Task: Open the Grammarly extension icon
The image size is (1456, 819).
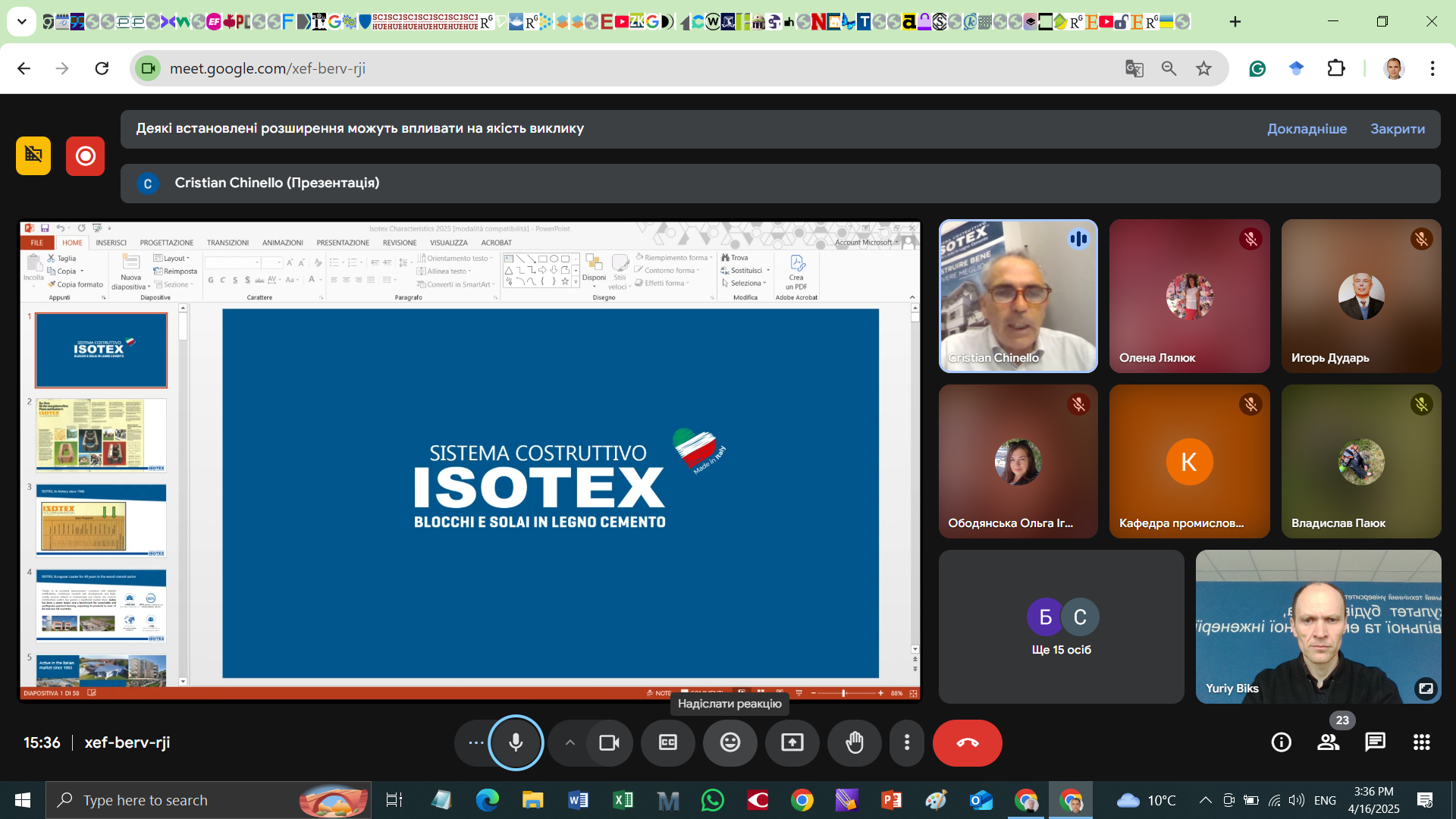Action: point(1257,68)
